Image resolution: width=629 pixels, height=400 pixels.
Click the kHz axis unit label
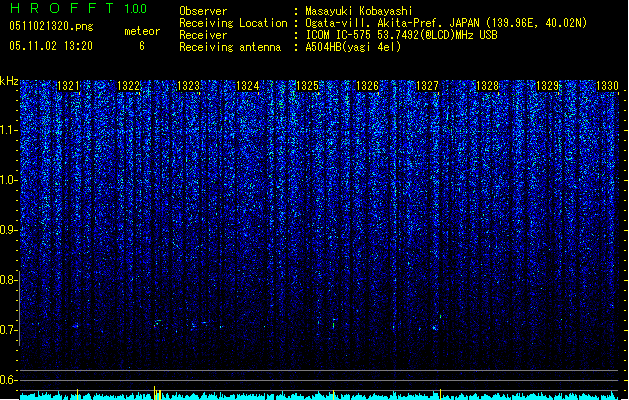tap(9, 81)
